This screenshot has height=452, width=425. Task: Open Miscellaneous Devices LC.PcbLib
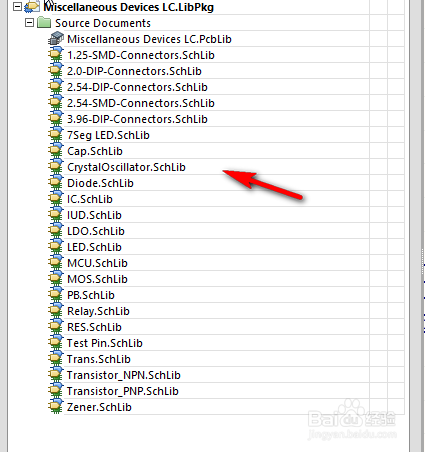click(x=149, y=39)
